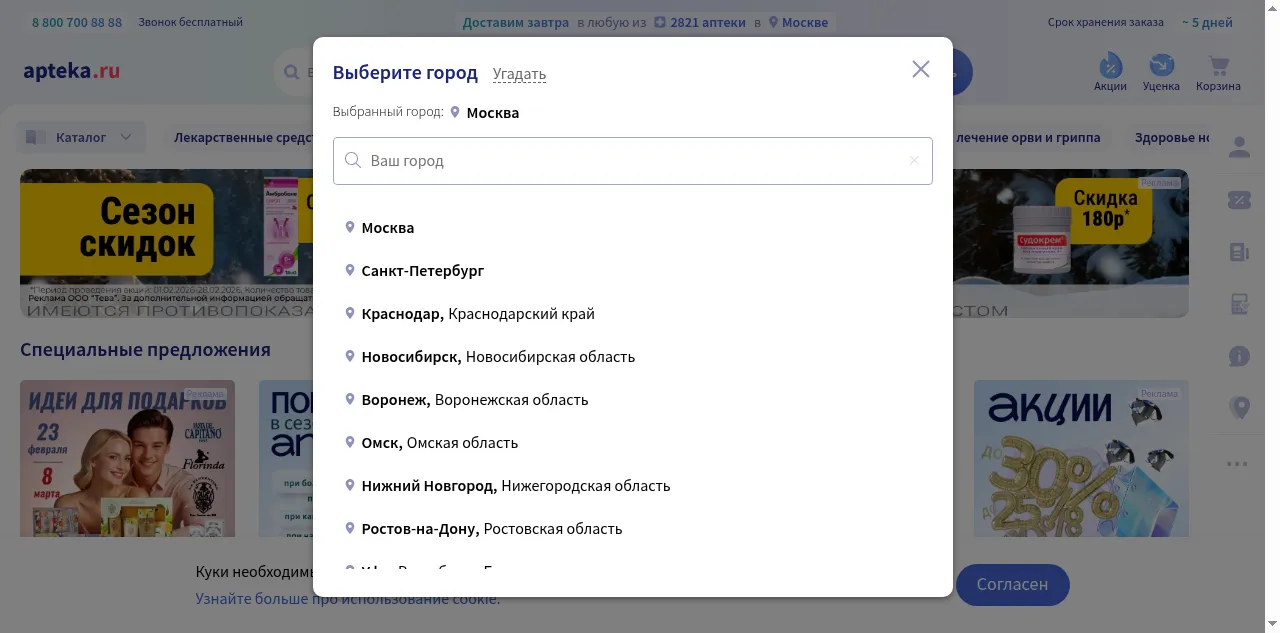Click the search magnifier in city field
Viewport: 1280px width, 633px height.
coord(352,160)
